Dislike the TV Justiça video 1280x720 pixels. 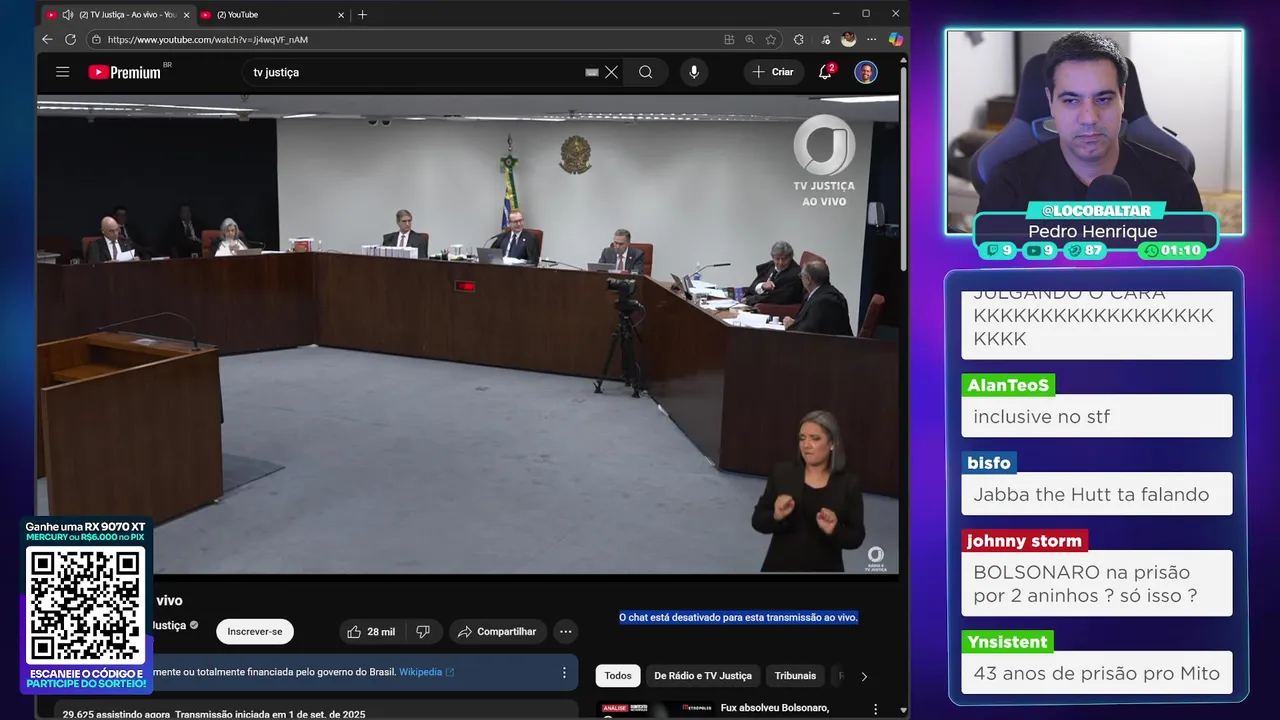[423, 632]
